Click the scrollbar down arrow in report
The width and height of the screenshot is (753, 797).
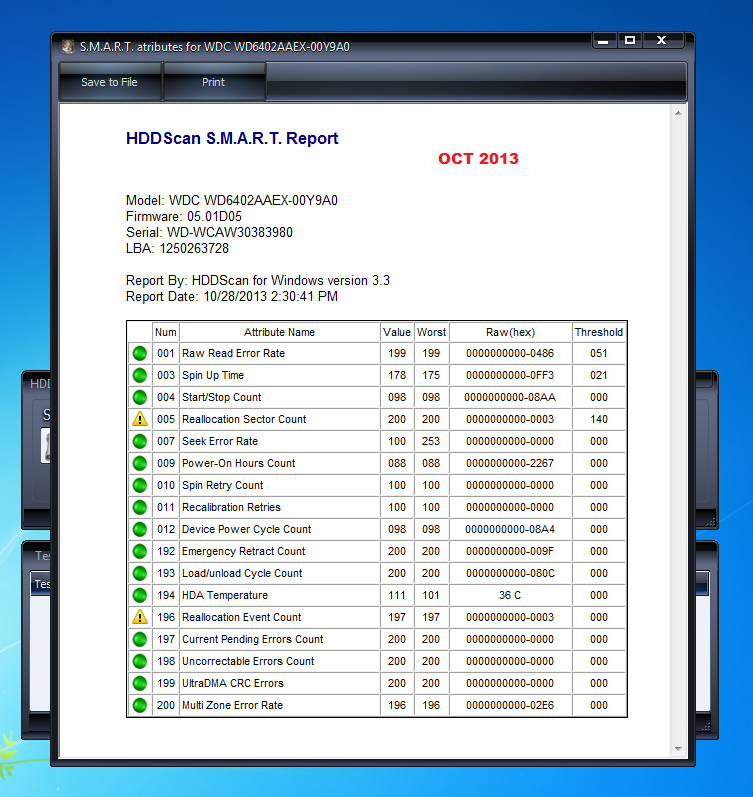click(x=678, y=749)
